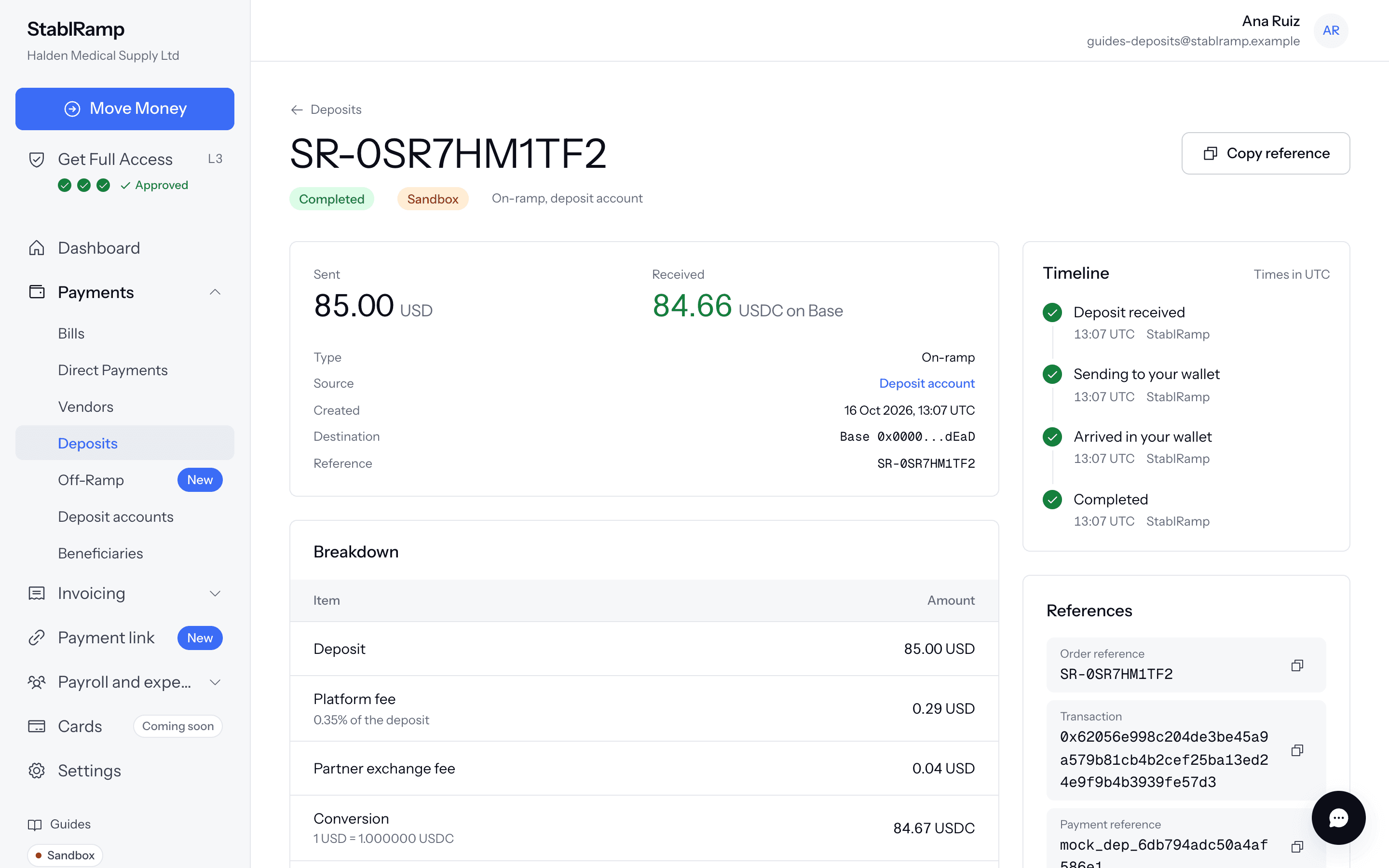Click the Sandbox environment badge in sidebar

tap(65, 855)
